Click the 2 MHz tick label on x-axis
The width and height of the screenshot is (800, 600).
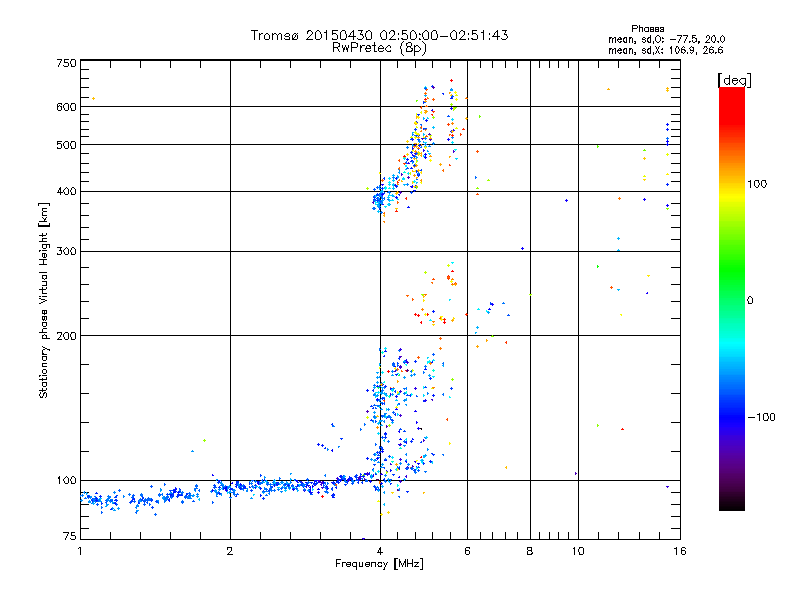[x=230, y=551]
